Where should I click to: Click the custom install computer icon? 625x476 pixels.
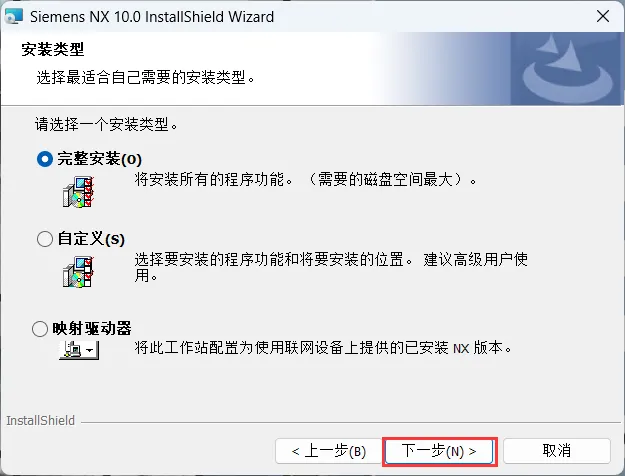pyautogui.click(x=79, y=271)
